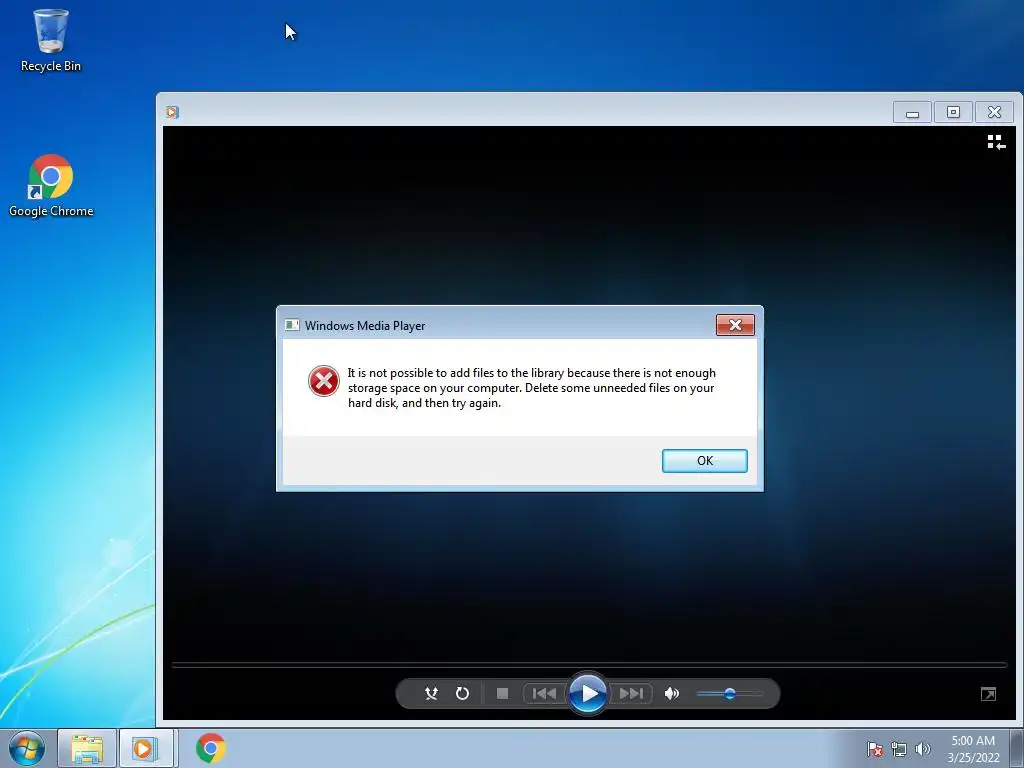Screen dimensions: 1024x768
Task: Maximize the Media Player window
Action: click(x=953, y=112)
